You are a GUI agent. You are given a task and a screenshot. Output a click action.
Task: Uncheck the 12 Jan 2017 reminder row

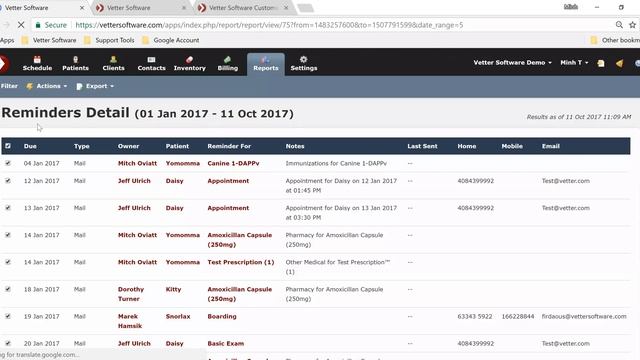8,180
